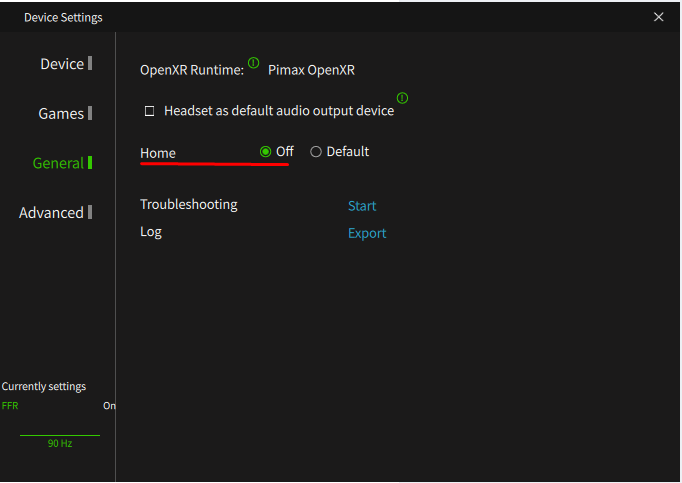Screen dimensions: 682x483
Task: Enable headset as default audio output checkbox
Action: point(150,111)
